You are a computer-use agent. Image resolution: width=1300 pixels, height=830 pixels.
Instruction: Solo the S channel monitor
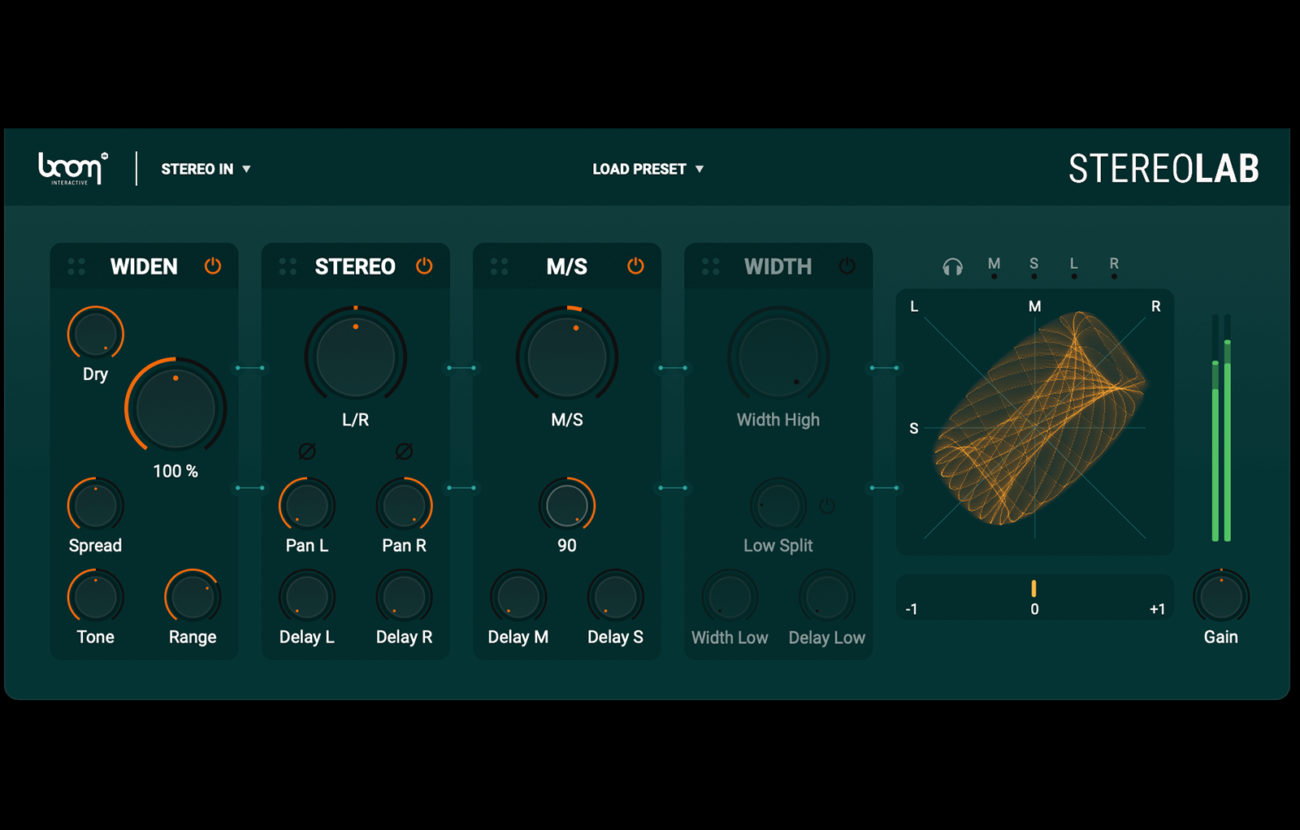pyautogui.click(x=1034, y=267)
